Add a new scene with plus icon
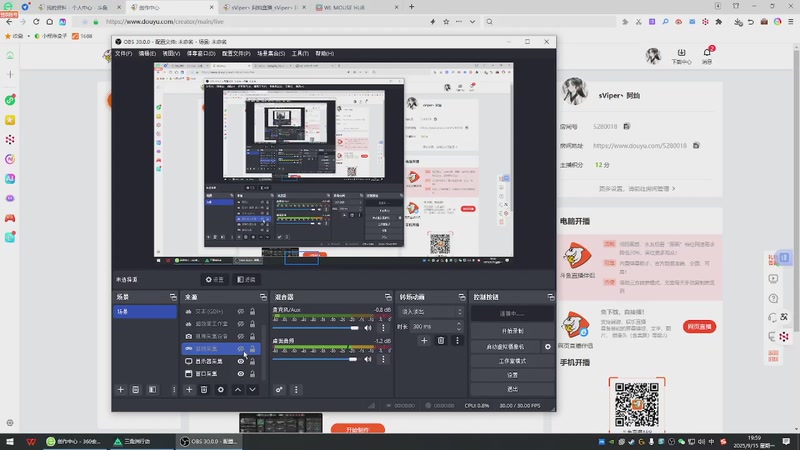Image resolution: width=800 pixels, height=450 pixels. click(120, 390)
